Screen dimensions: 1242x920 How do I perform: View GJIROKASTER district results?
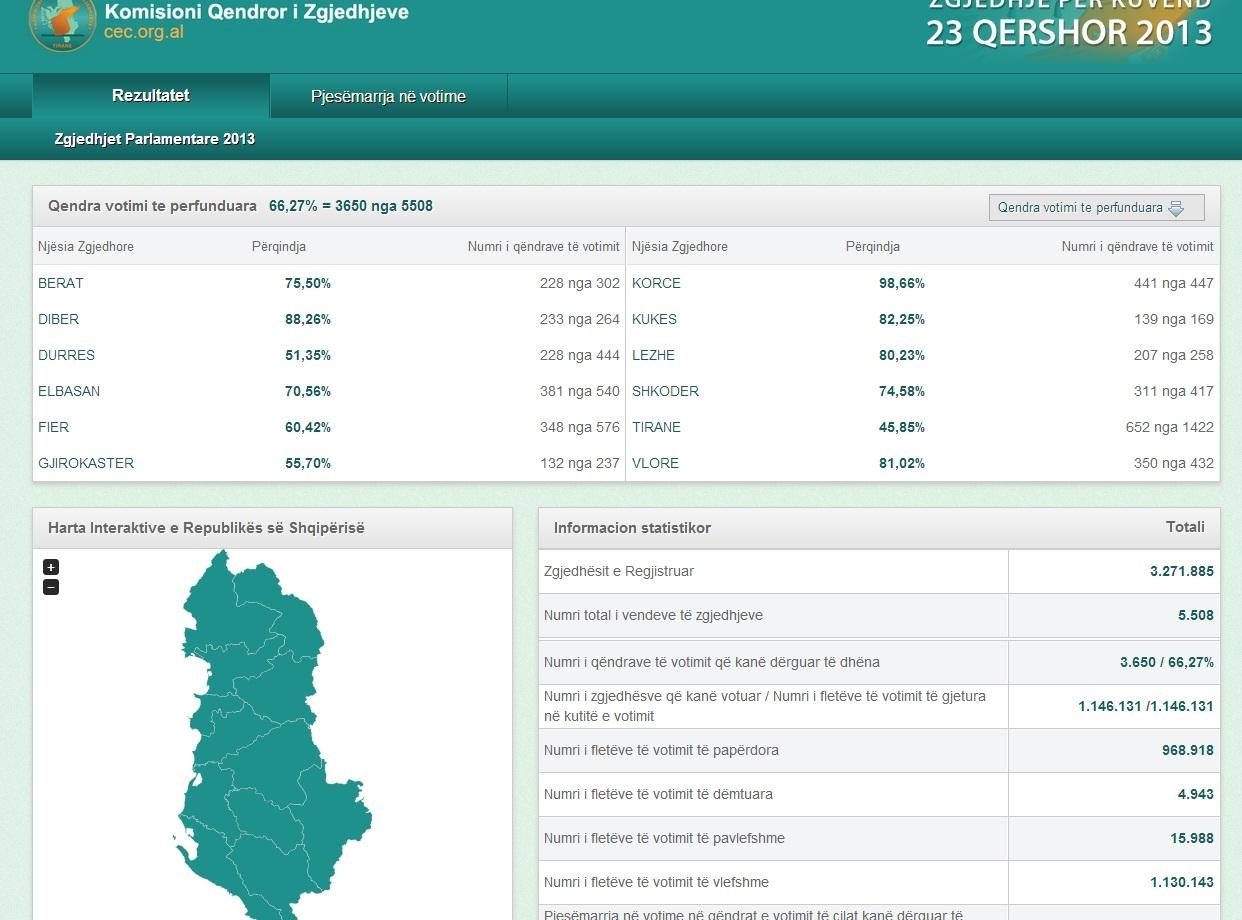pos(86,463)
